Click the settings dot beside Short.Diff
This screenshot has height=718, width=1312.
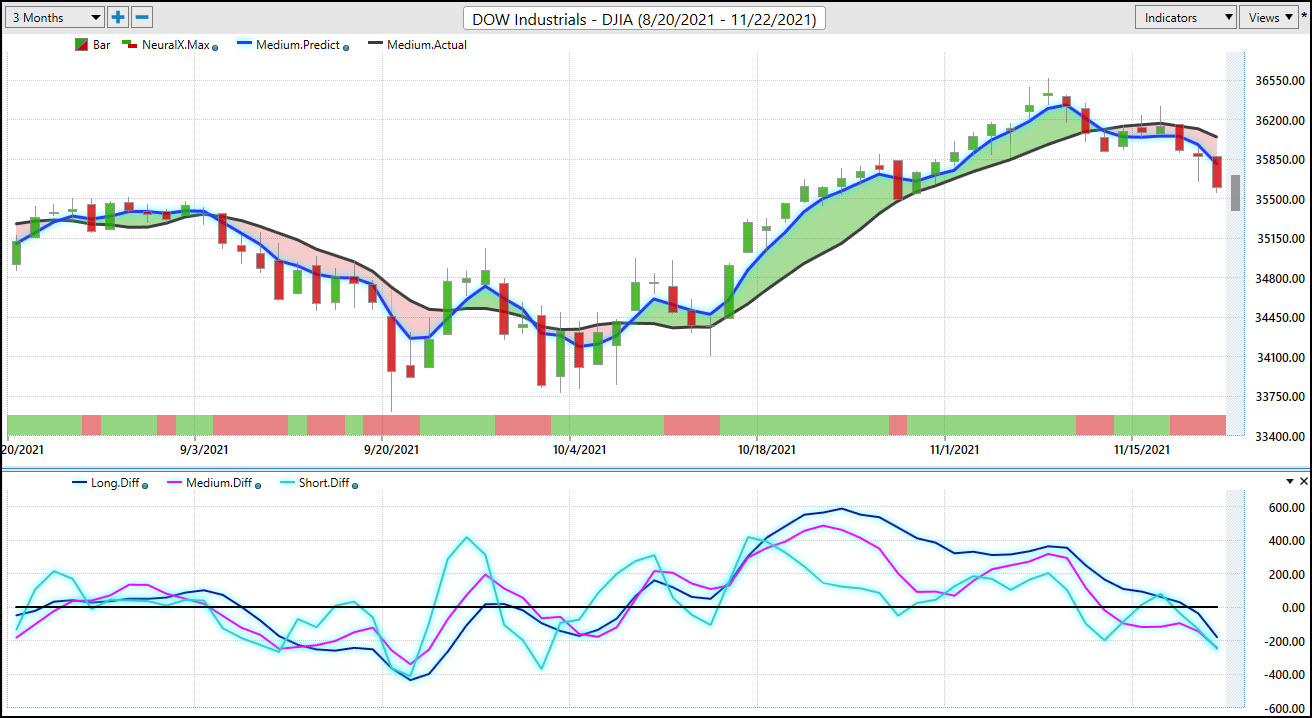(355, 485)
